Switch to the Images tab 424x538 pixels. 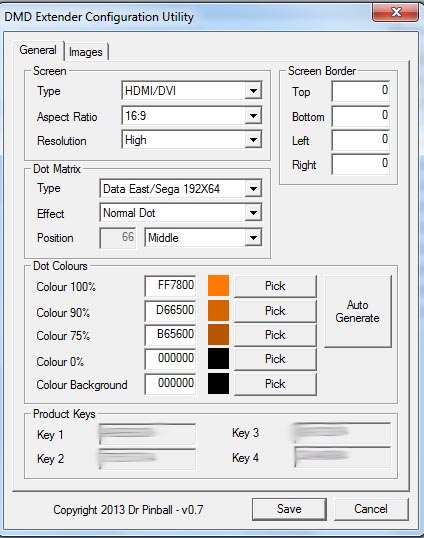pyautogui.click(x=86, y=52)
